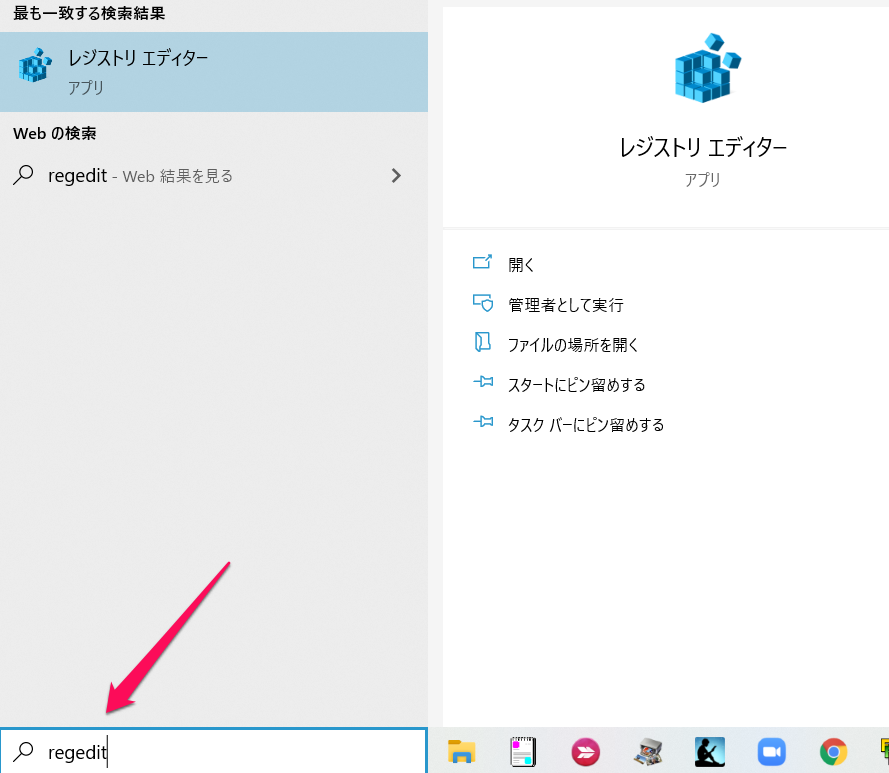Open Zoom from the taskbar
889x773 pixels.
pyautogui.click(x=772, y=752)
